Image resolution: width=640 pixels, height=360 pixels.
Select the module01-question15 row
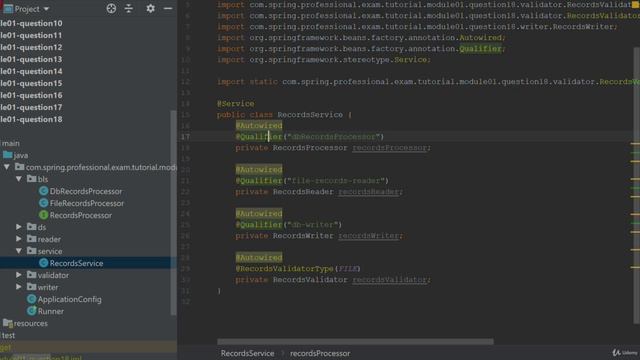click(31, 83)
